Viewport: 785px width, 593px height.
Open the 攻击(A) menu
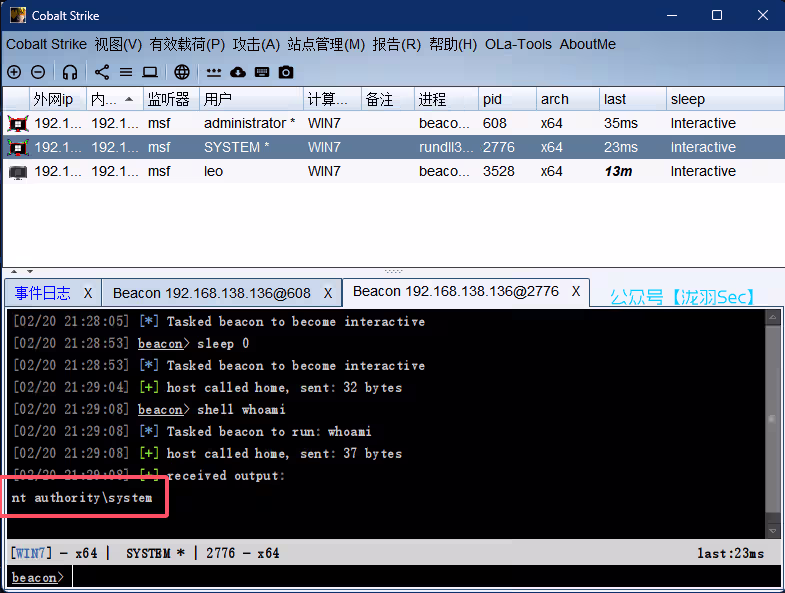click(x=256, y=44)
